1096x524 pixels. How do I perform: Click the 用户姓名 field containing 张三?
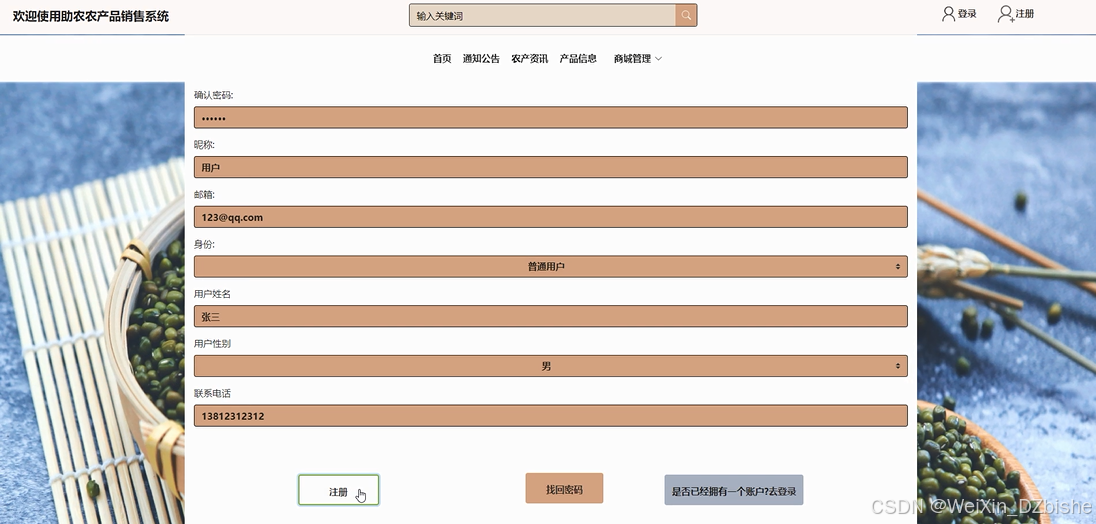click(551, 316)
